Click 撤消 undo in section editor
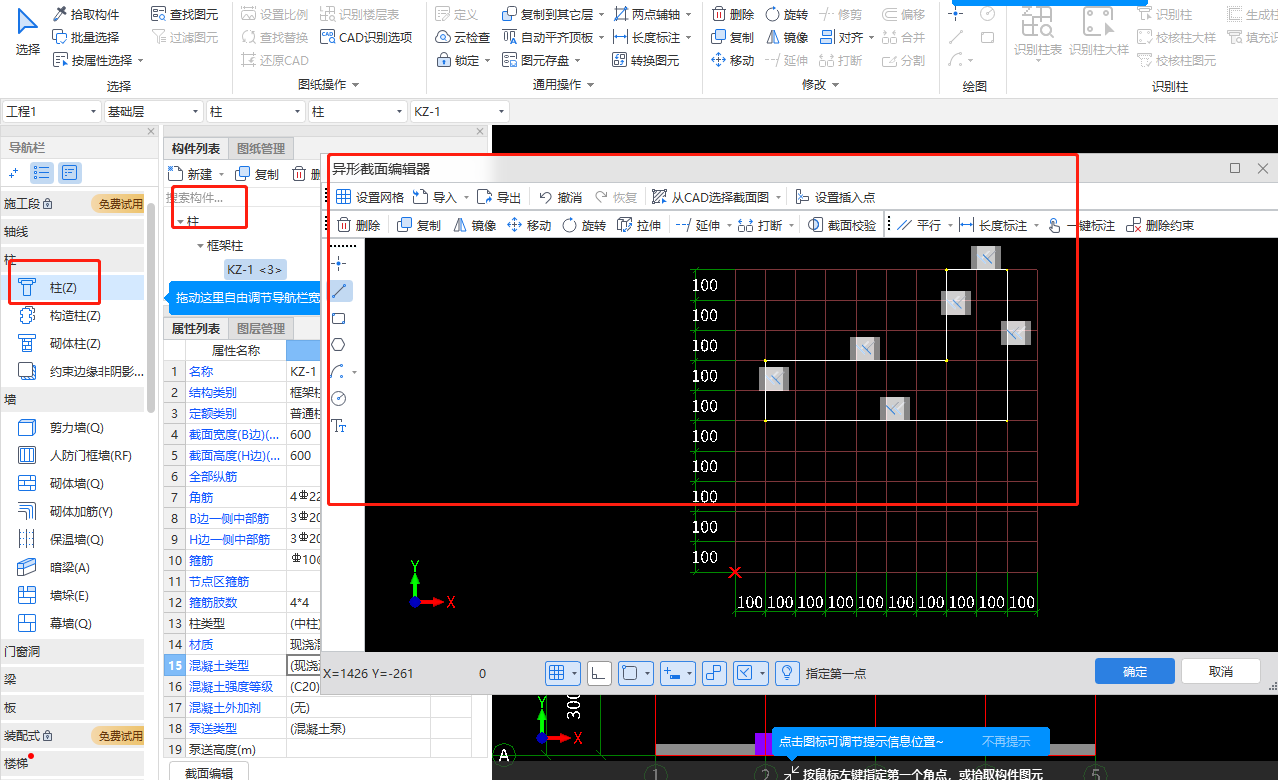The width and height of the screenshot is (1278, 780). tap(560, 197)
